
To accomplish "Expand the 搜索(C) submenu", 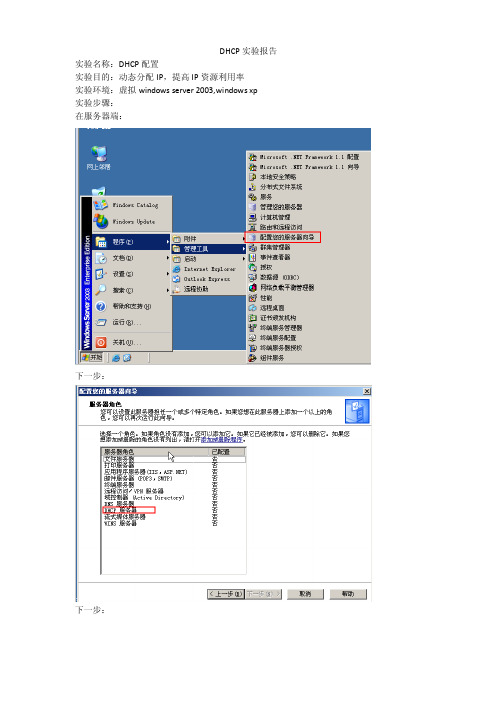I will click(132, 290).
